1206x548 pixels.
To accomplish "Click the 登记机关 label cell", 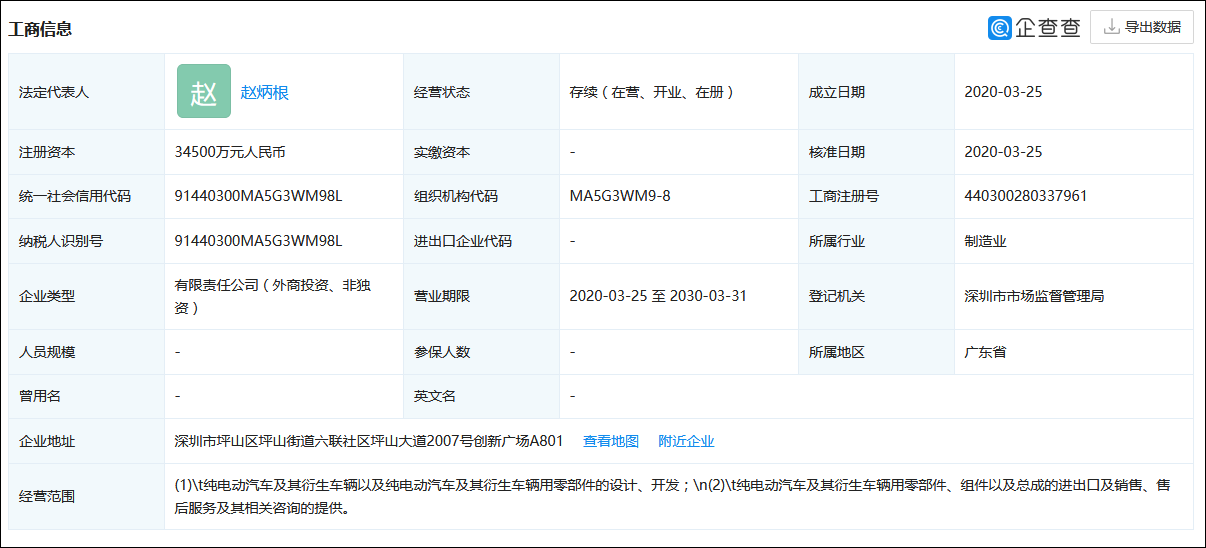I will coord(876,296).
